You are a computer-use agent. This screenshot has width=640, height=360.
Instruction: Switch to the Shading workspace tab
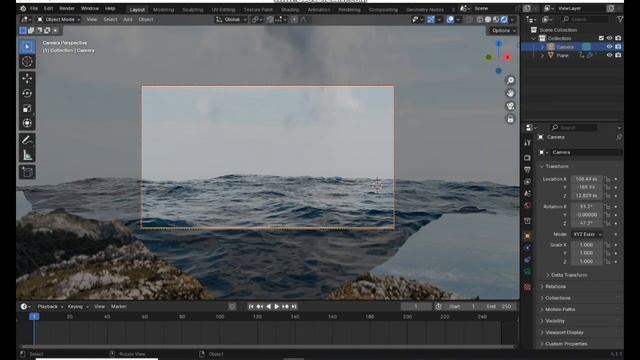click(x=290, y=9)
